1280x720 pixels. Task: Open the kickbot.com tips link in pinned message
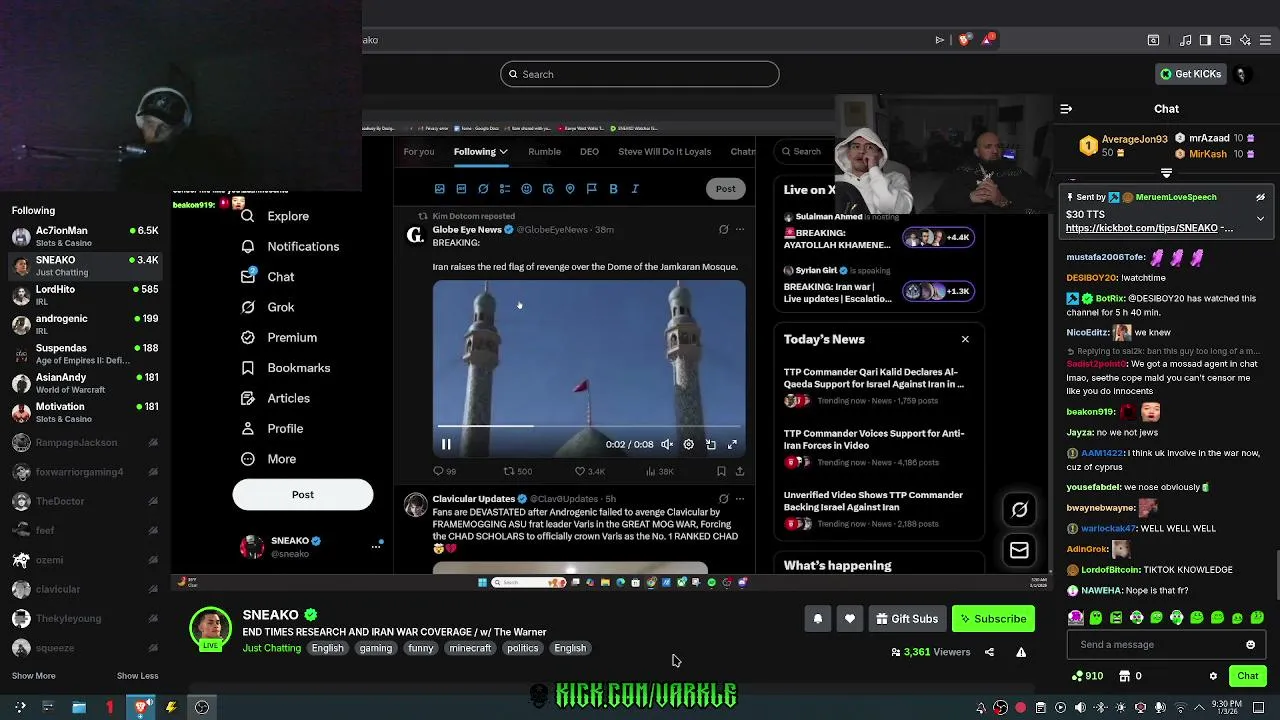[x=1149, y=228]
